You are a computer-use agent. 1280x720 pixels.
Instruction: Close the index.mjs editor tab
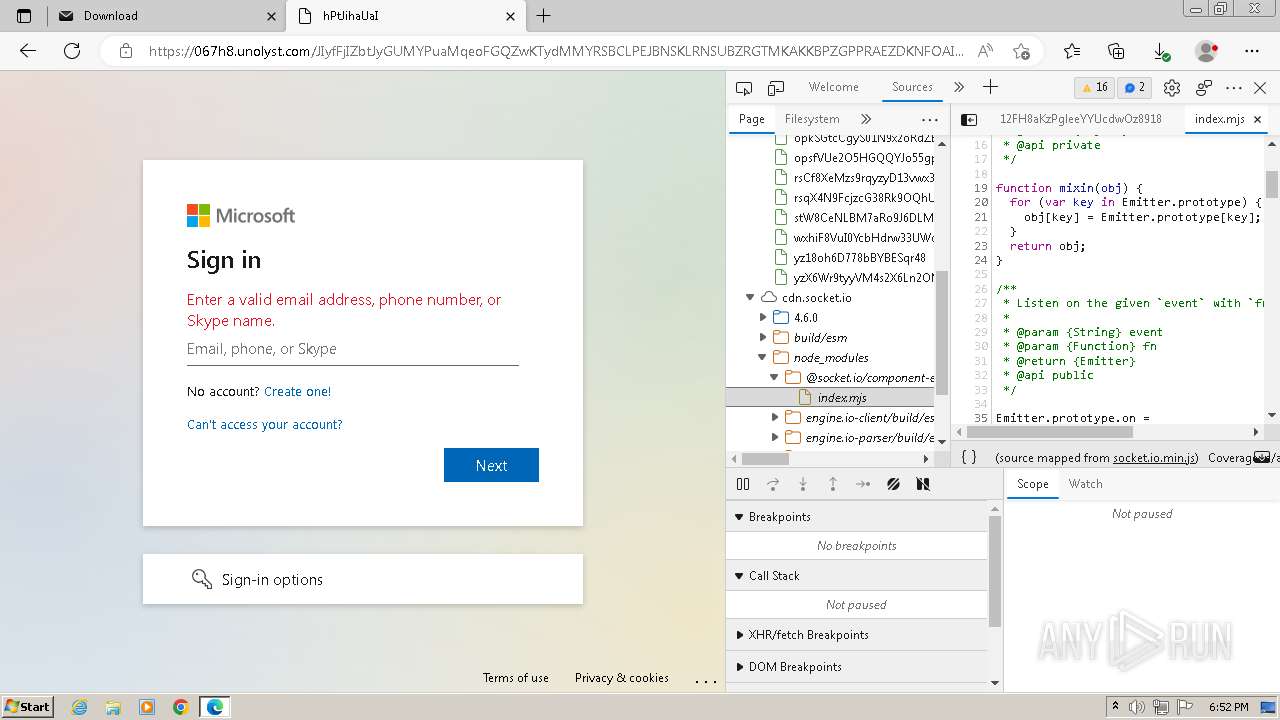point(1258,119)
